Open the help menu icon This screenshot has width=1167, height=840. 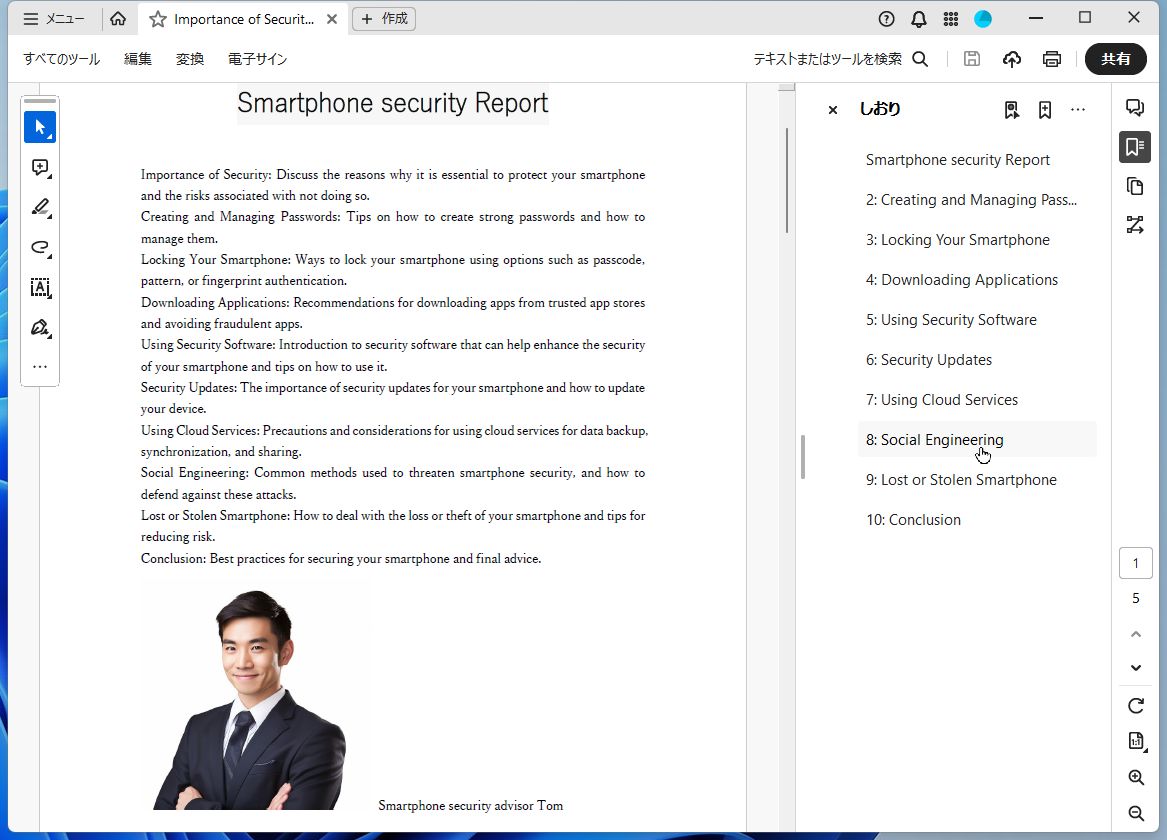886,19
